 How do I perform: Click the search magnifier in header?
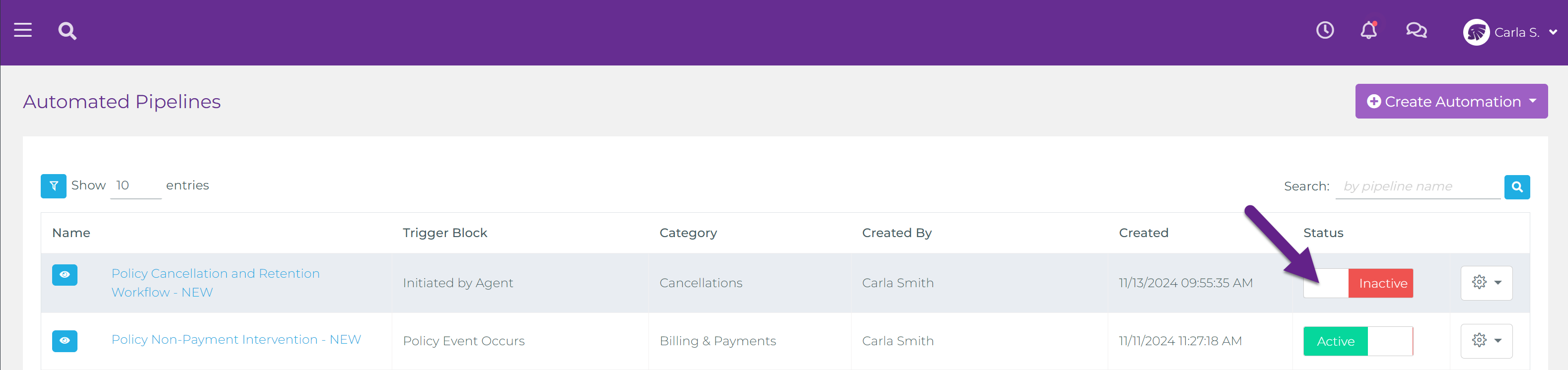coord(67,30)
